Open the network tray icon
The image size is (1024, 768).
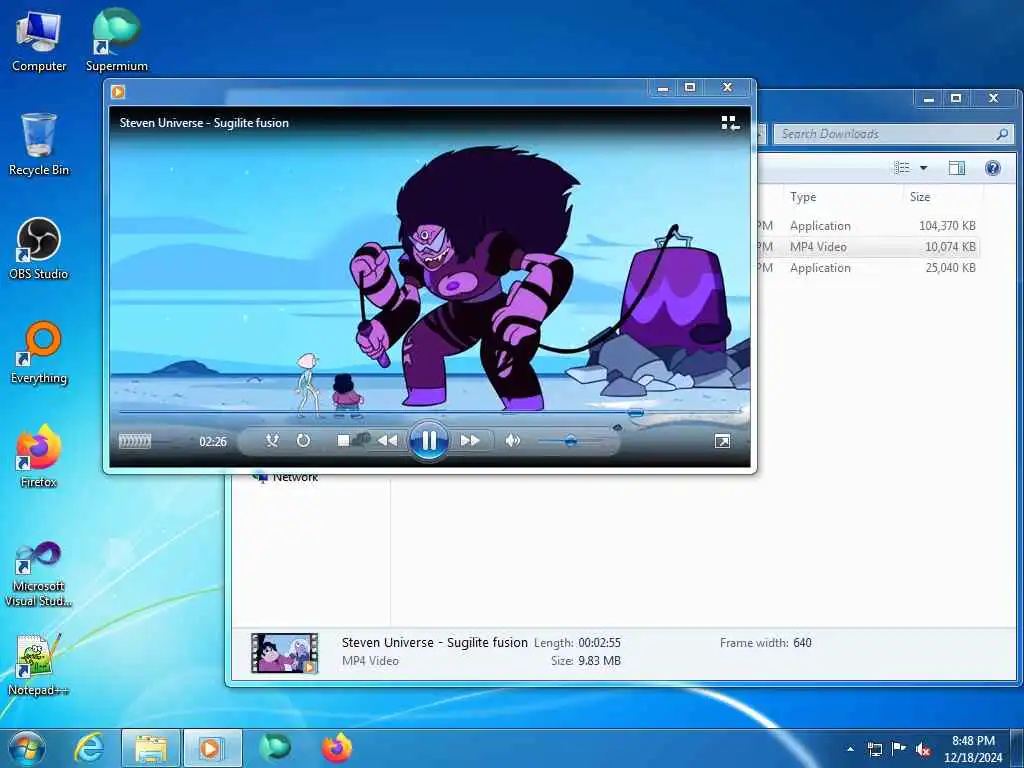874,749
